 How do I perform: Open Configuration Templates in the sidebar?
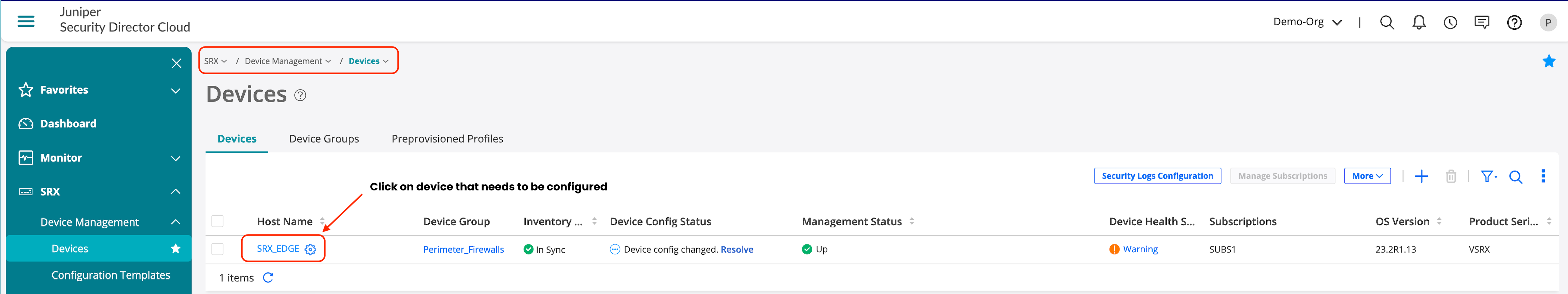coord(111,275)
